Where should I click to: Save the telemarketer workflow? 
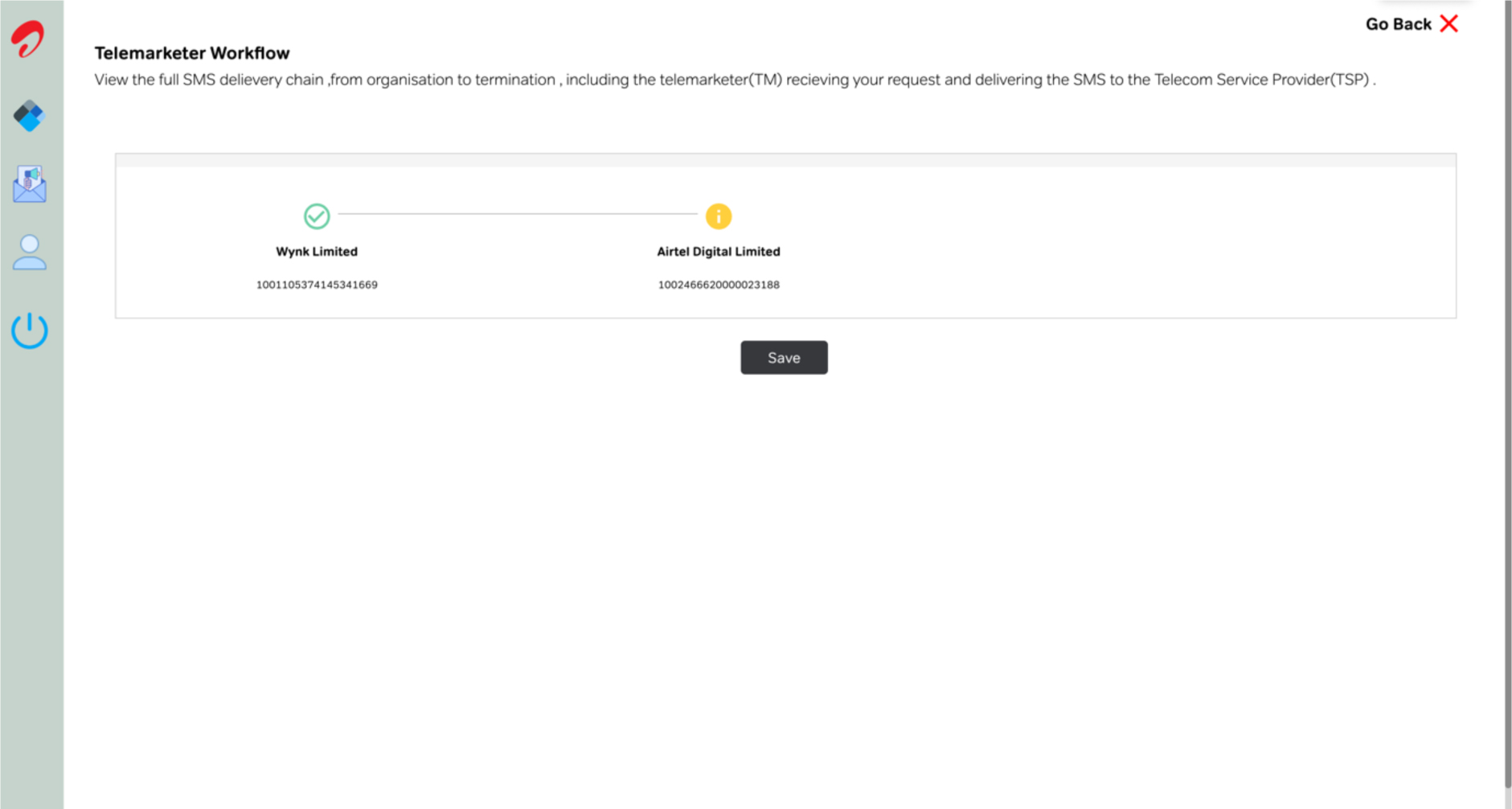click(x=784, y=357)
